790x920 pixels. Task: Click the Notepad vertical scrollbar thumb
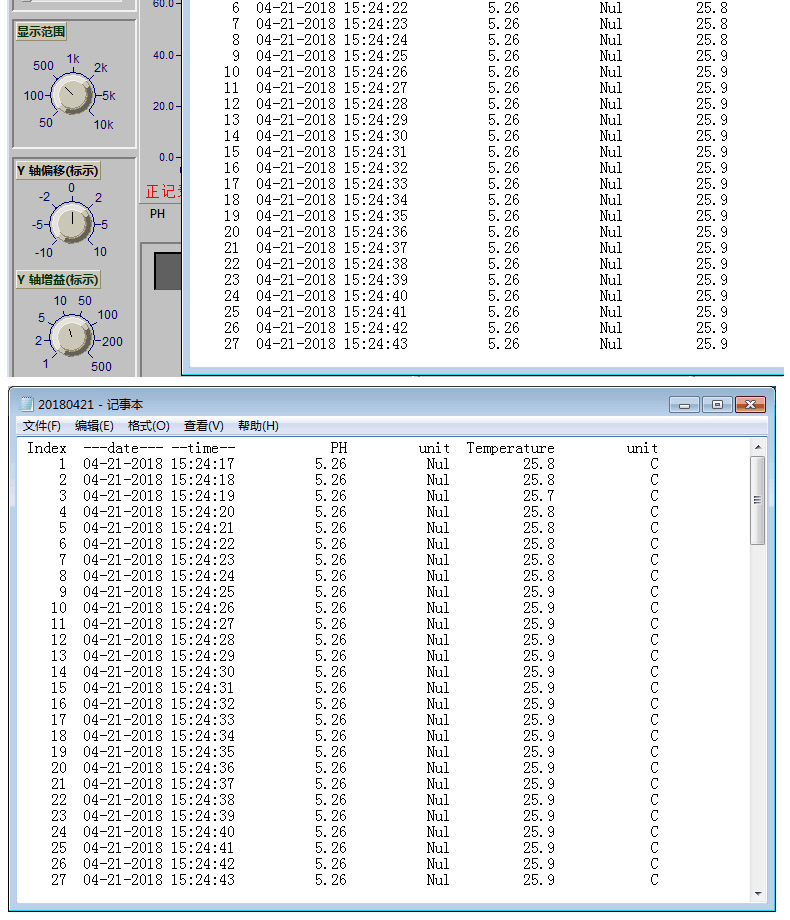(758, 500)
